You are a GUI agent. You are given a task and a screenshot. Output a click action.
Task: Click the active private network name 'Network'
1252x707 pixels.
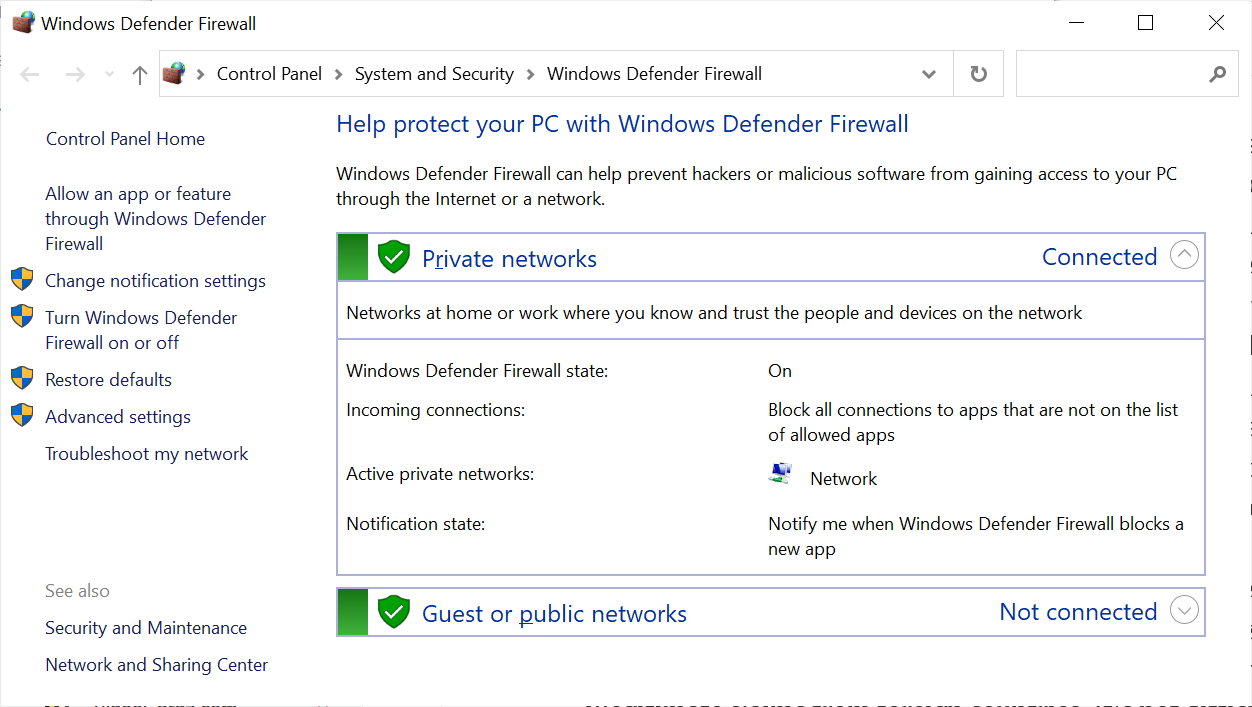point(843,479)
